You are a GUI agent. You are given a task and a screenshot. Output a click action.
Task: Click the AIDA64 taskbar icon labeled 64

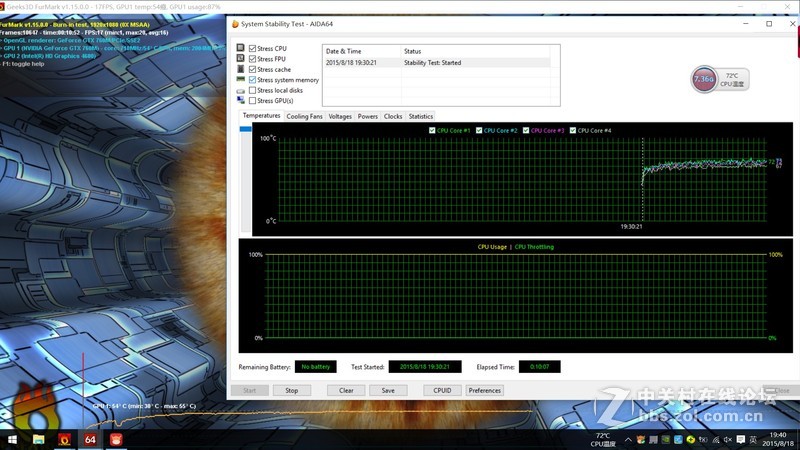90,438
